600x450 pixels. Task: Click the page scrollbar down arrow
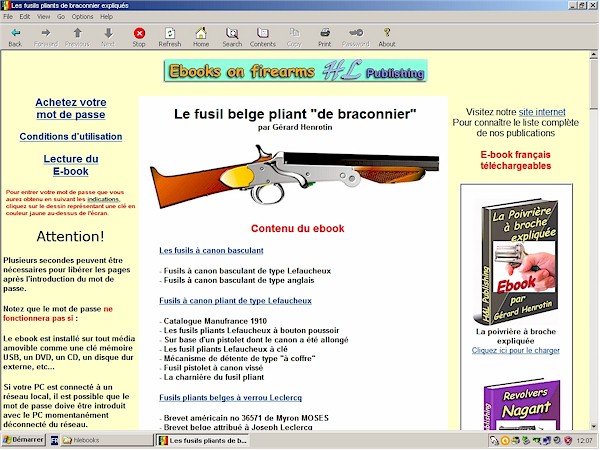tap(593, 426)
